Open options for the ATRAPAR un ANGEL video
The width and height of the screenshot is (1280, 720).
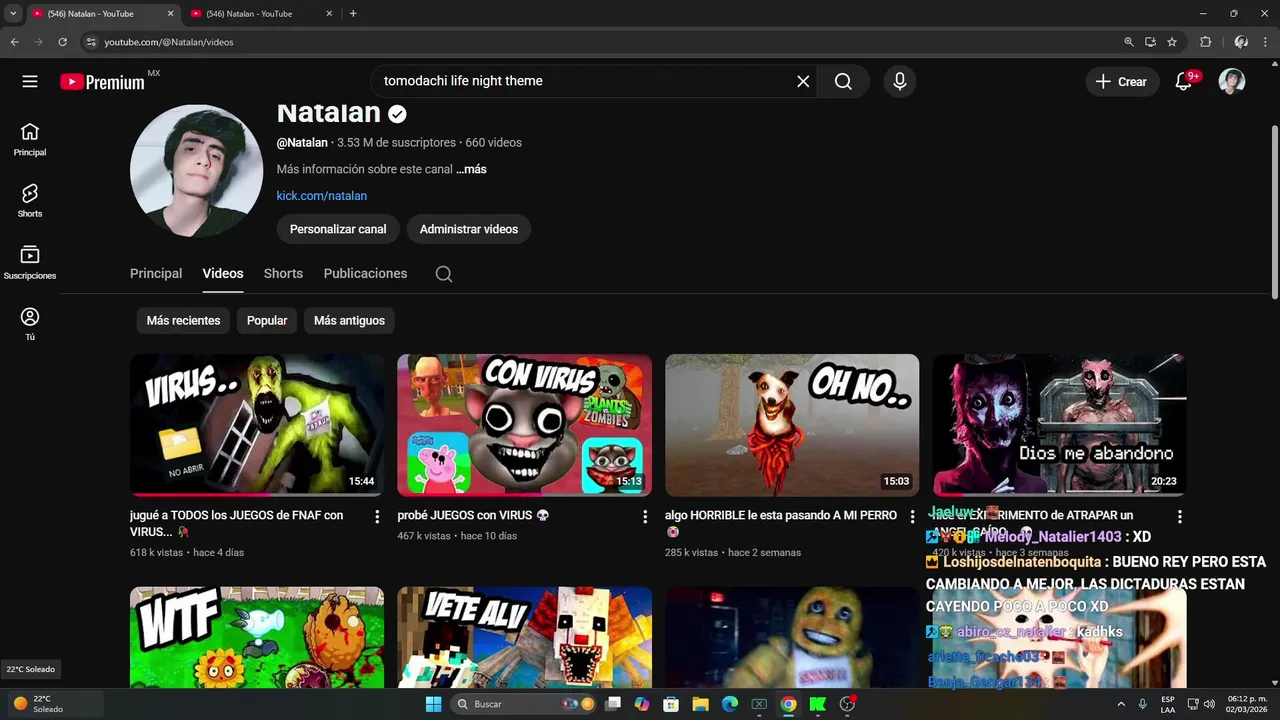pos(1180,517)
